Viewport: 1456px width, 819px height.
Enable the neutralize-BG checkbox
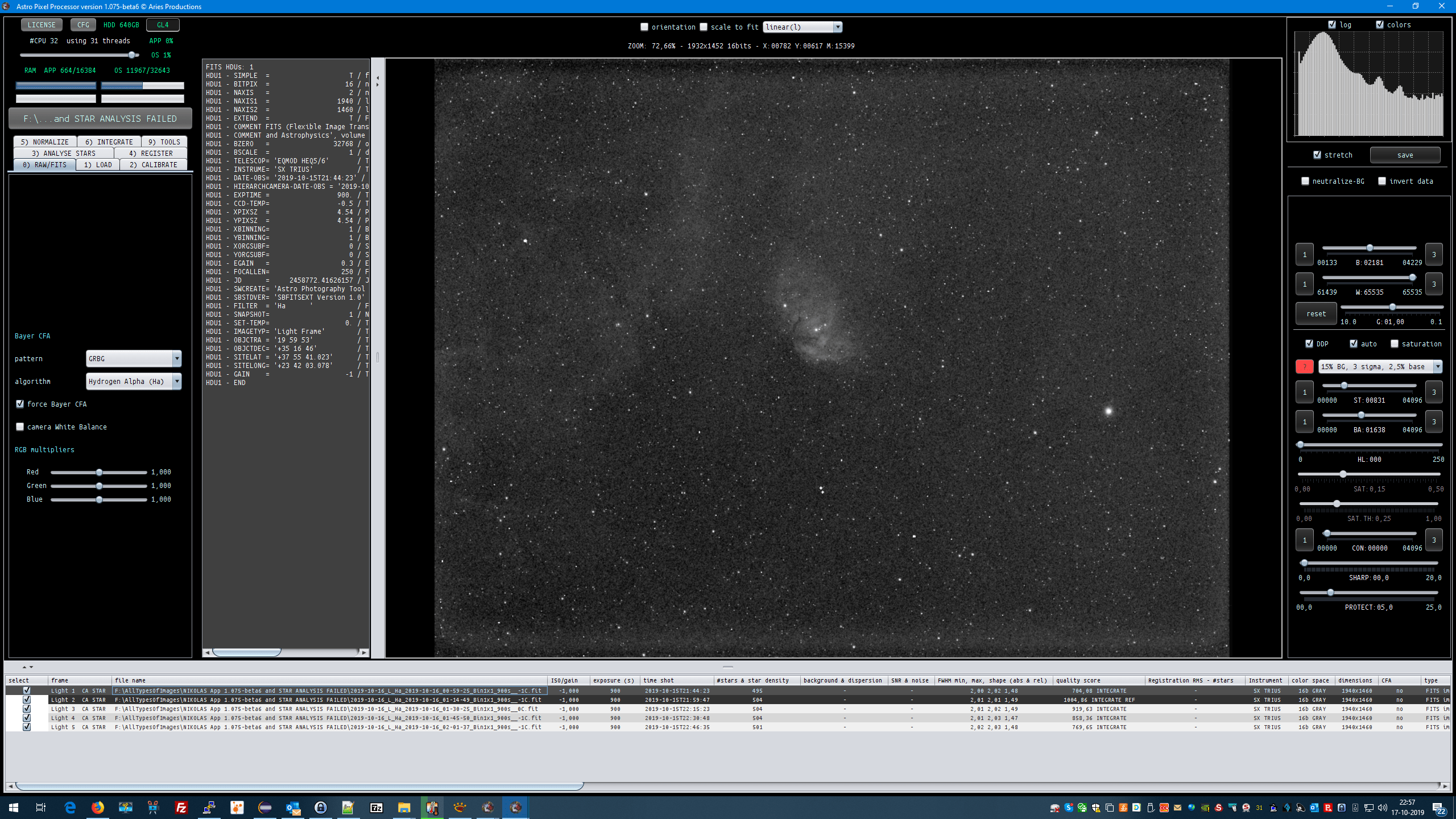click(x=1305, y=181)
